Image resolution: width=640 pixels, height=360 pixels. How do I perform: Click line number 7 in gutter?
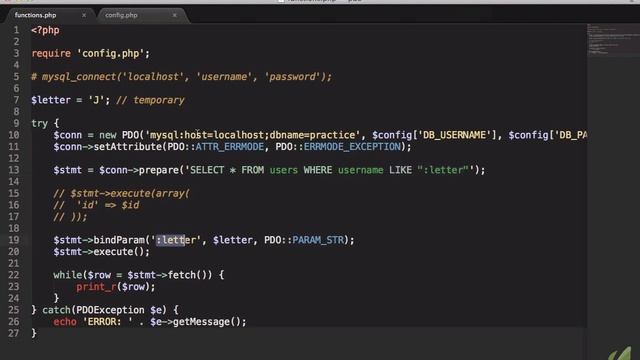click(16, 100)
